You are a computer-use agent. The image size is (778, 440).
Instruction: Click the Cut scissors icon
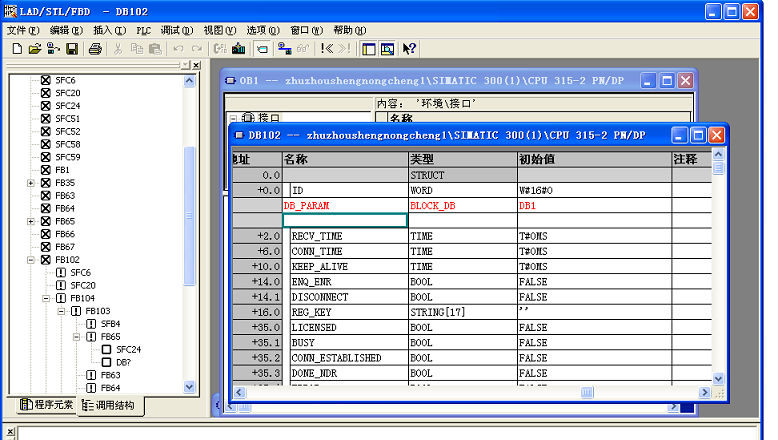[x=118, y=49]
